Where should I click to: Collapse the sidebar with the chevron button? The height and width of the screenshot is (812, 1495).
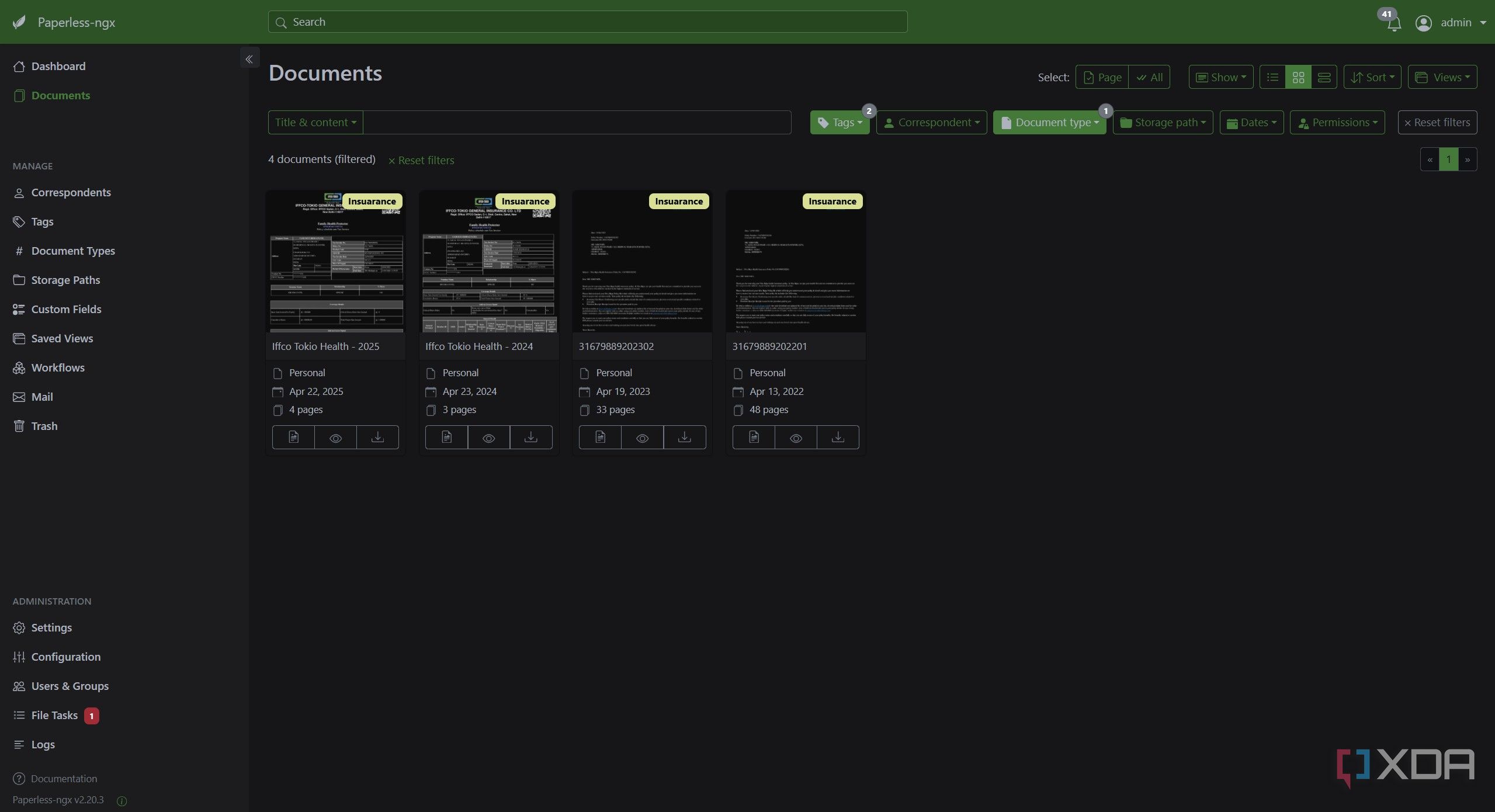click(249, 58)
